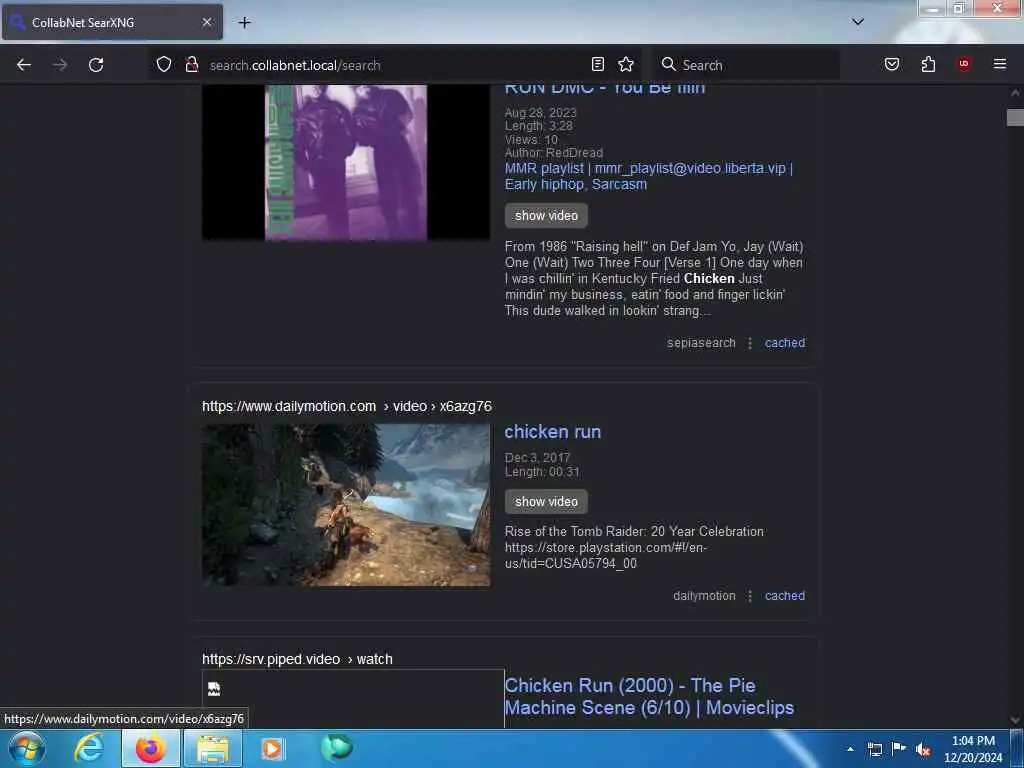Open the RUN DMC video thumbnail
Viewport: 1024px width, 768px height.
click(x=345, y=162)
